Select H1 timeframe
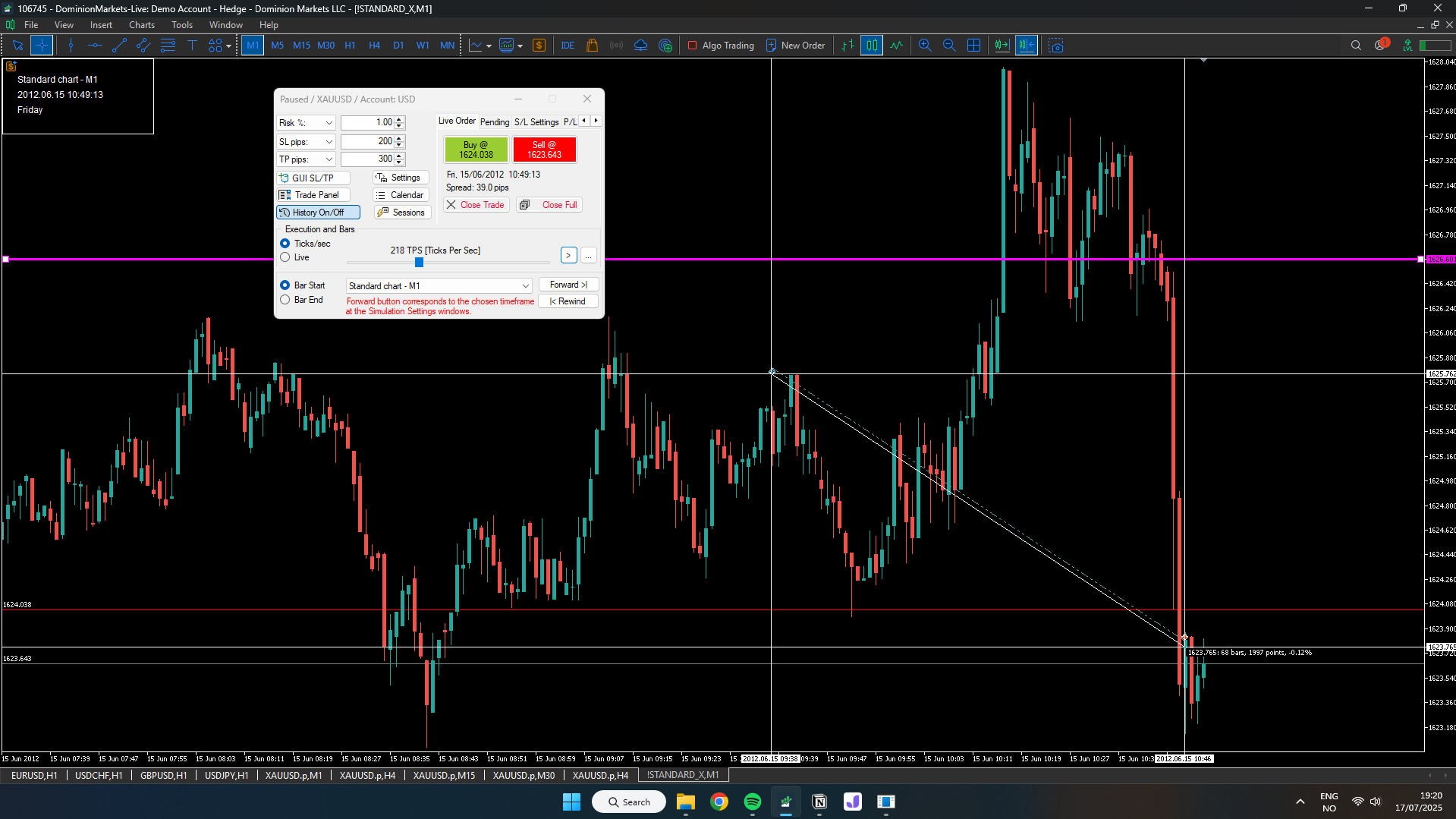Image resolution: width=1456 pixels, height=819 pixels. [x=350, y=46]
